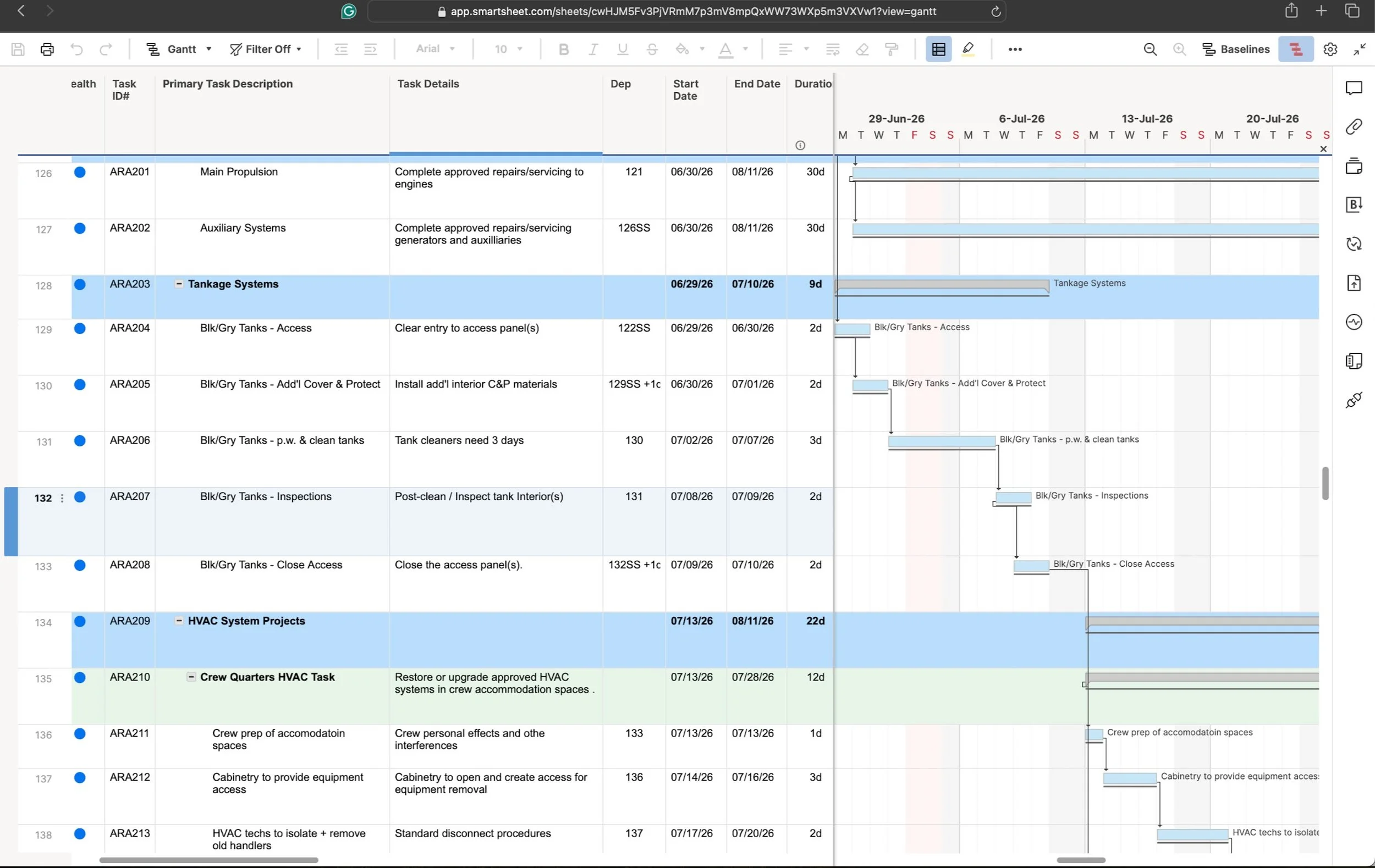
Task: Click the zoom in magnifier
Action: point(1179,49)
